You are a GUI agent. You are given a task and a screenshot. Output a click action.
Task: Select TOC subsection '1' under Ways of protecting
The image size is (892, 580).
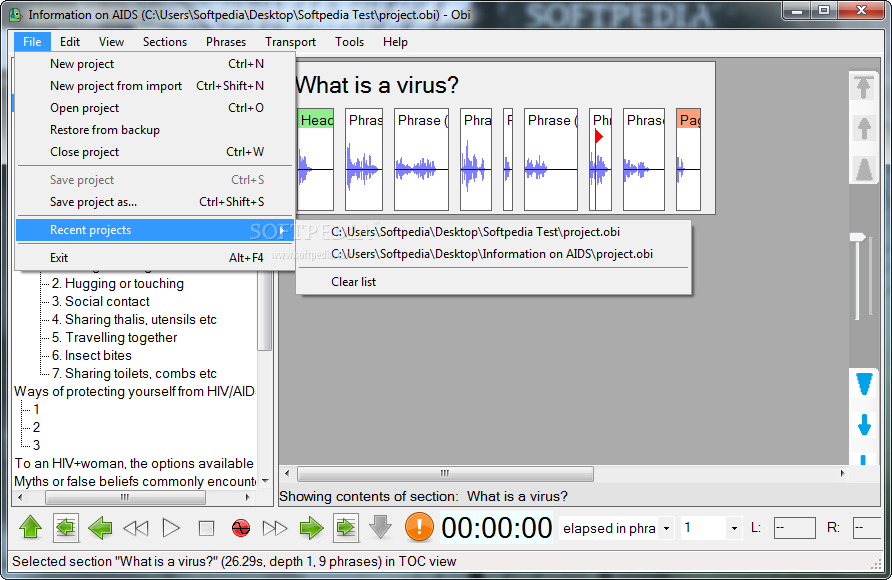coord(36,409)
